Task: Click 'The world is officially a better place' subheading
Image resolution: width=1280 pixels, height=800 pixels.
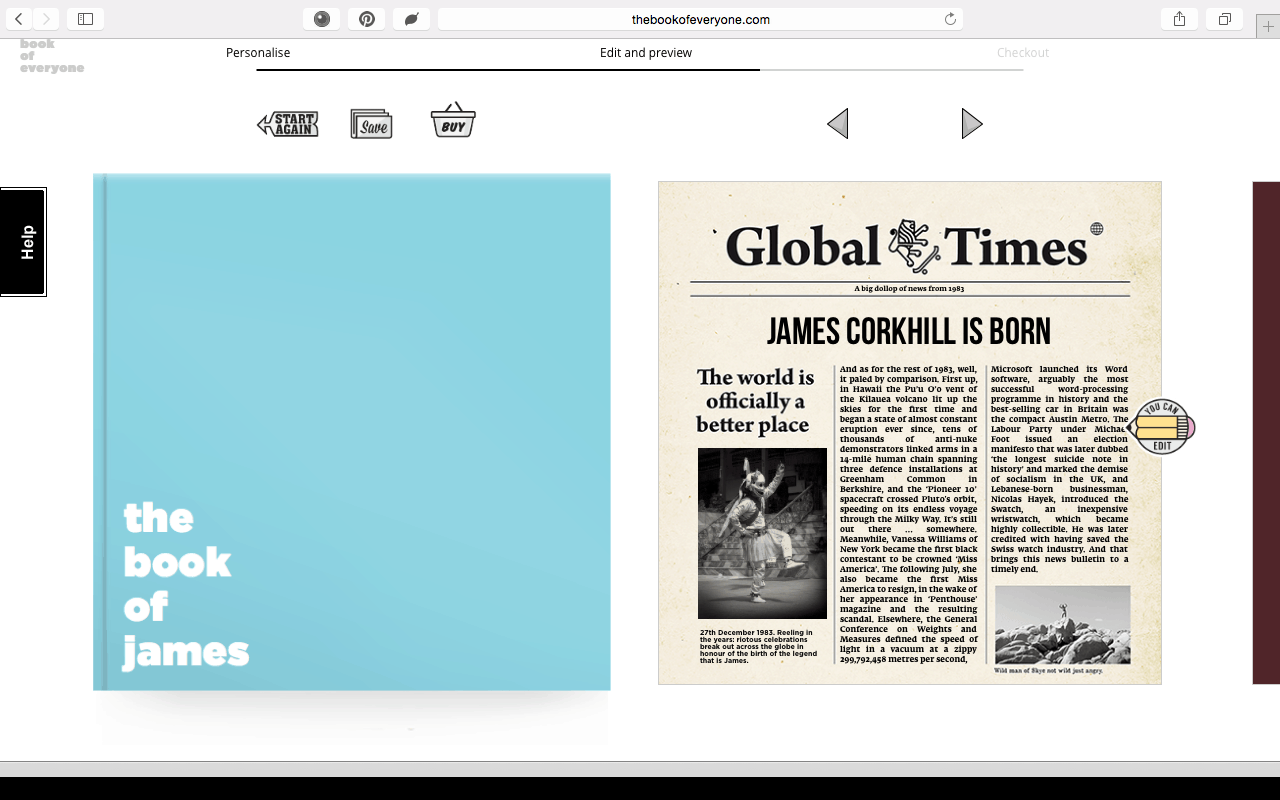Action: point(755,401)
